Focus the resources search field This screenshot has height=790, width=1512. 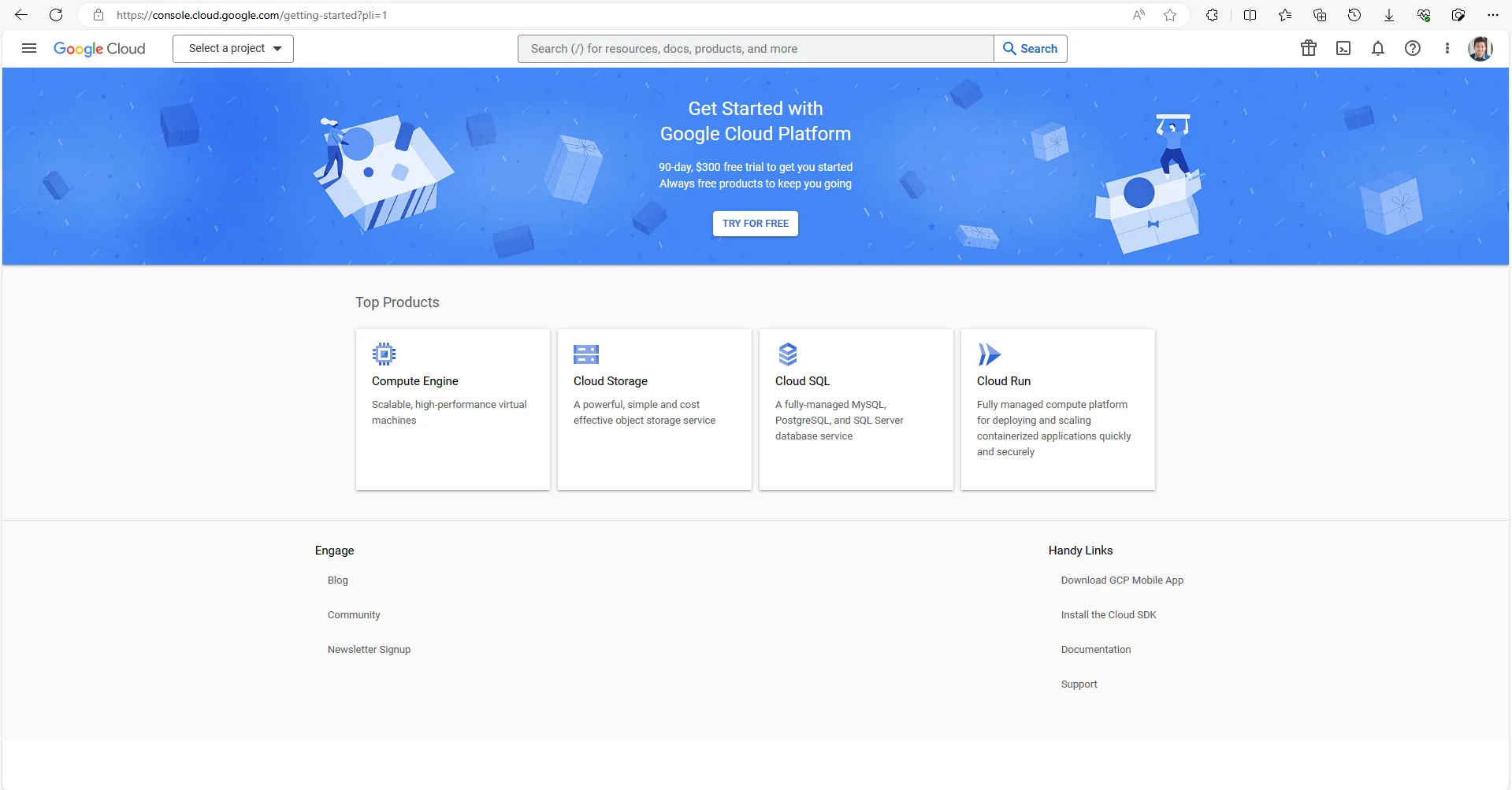tap(755, 49)
